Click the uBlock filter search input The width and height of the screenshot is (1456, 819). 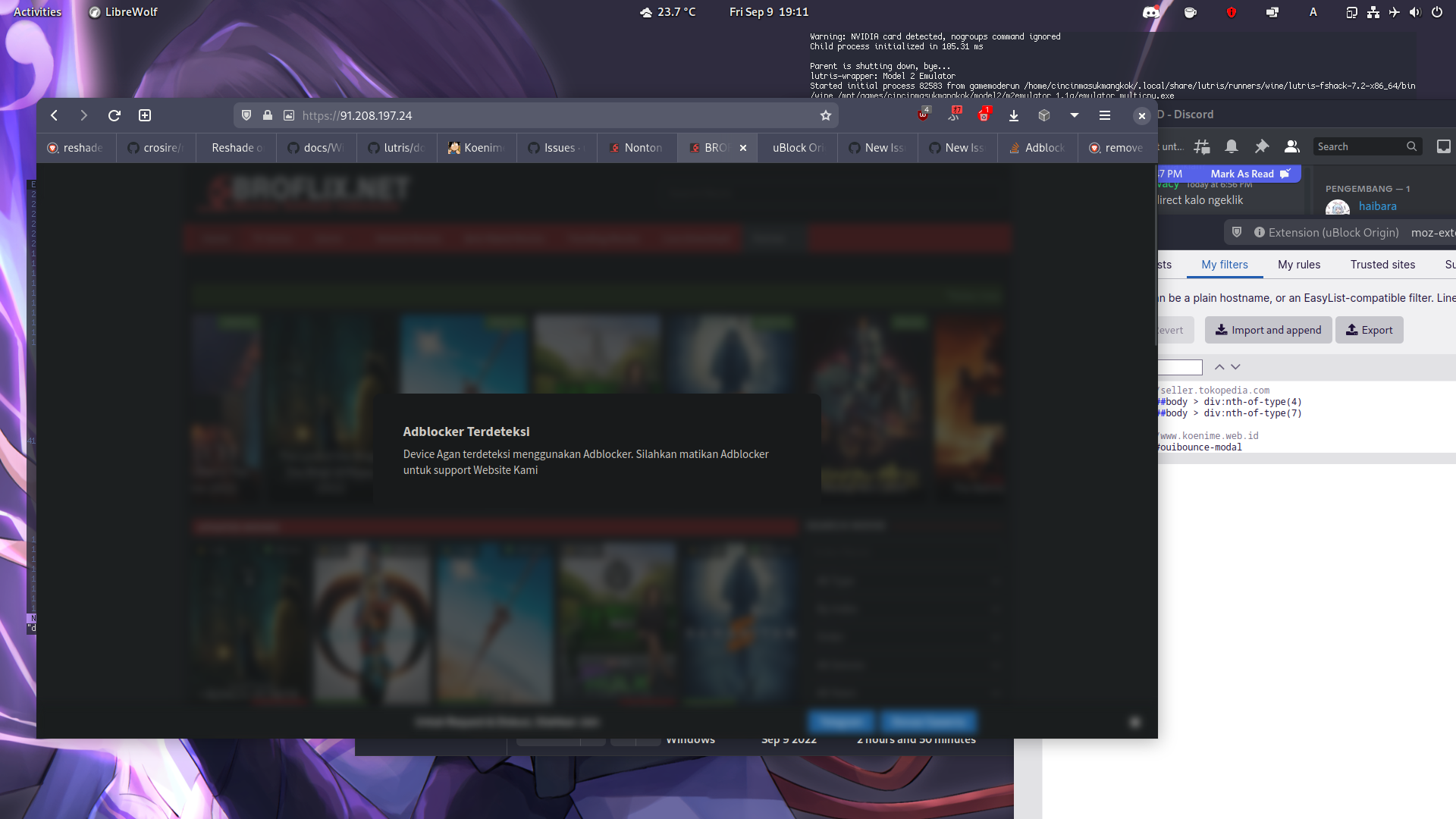(1180, 367)
